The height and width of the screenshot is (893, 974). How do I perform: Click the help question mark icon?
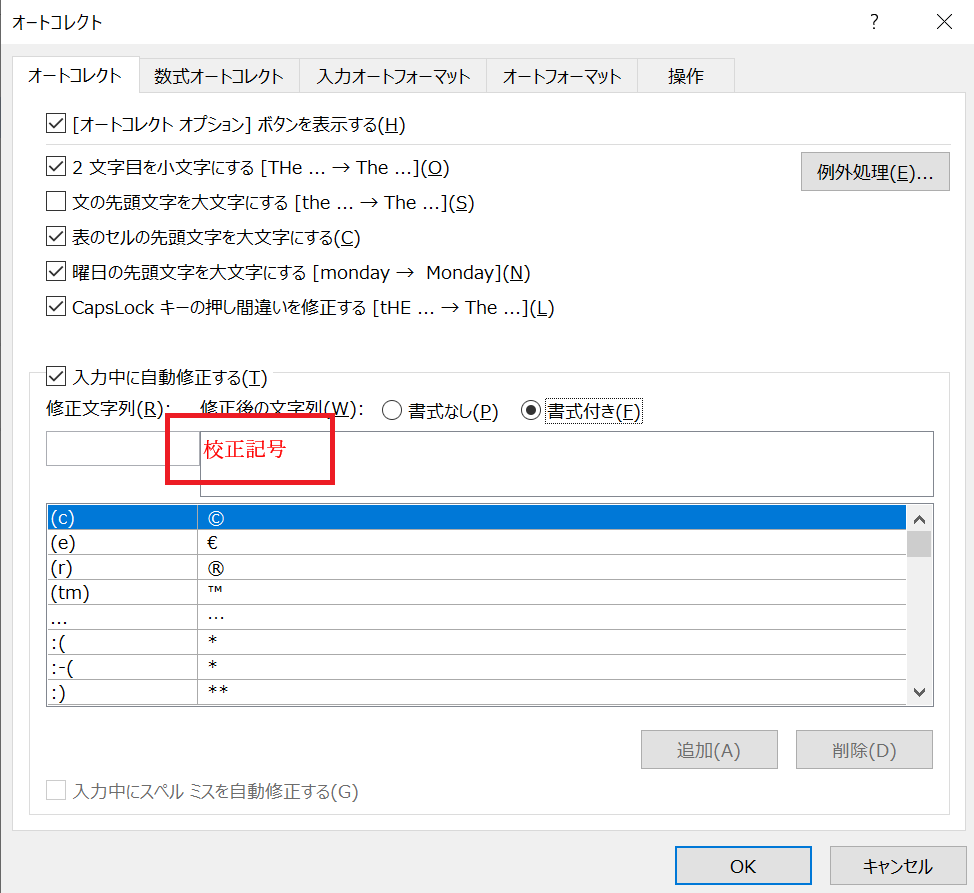874,22
